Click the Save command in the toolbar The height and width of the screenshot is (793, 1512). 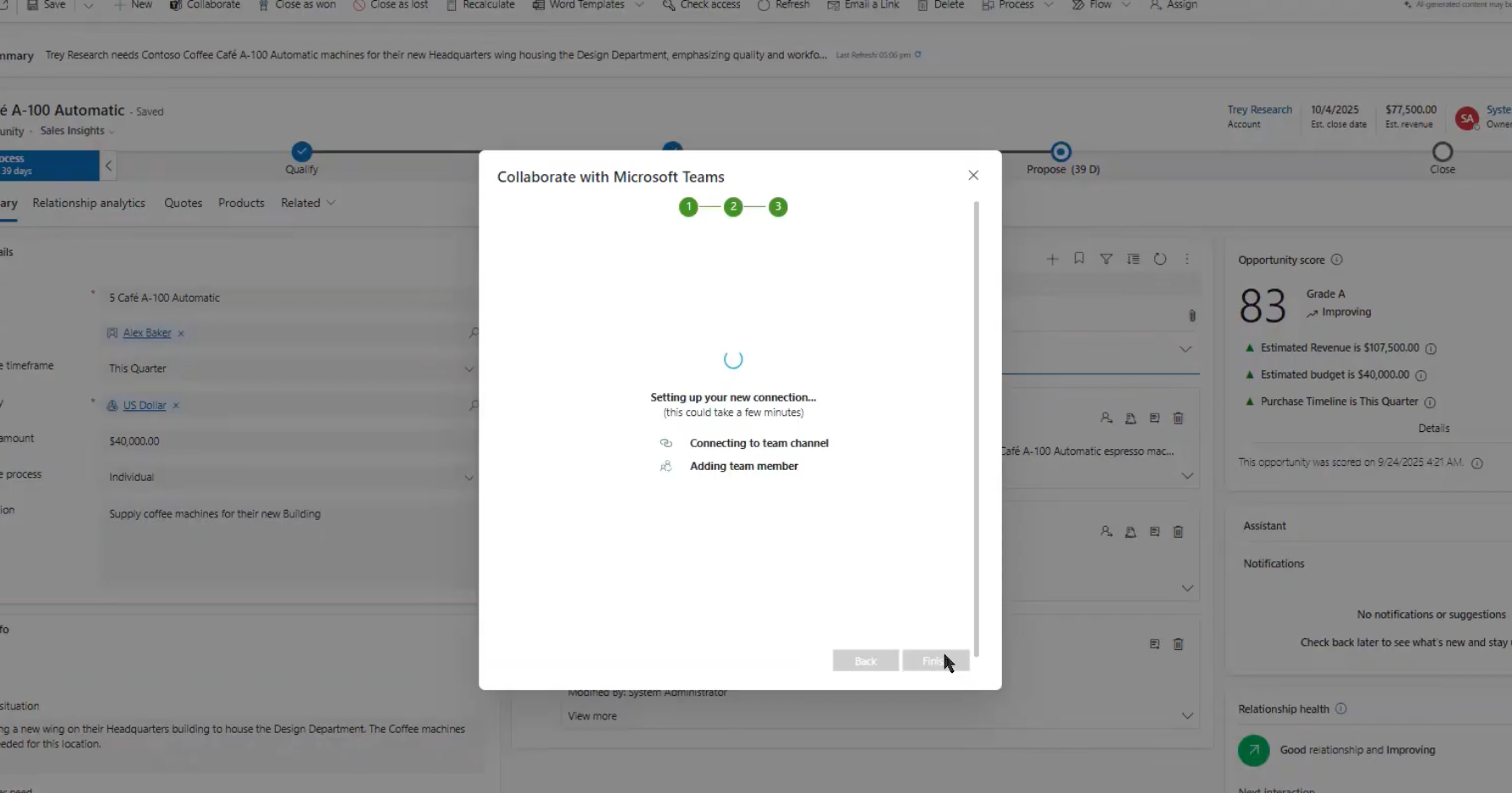46,5
